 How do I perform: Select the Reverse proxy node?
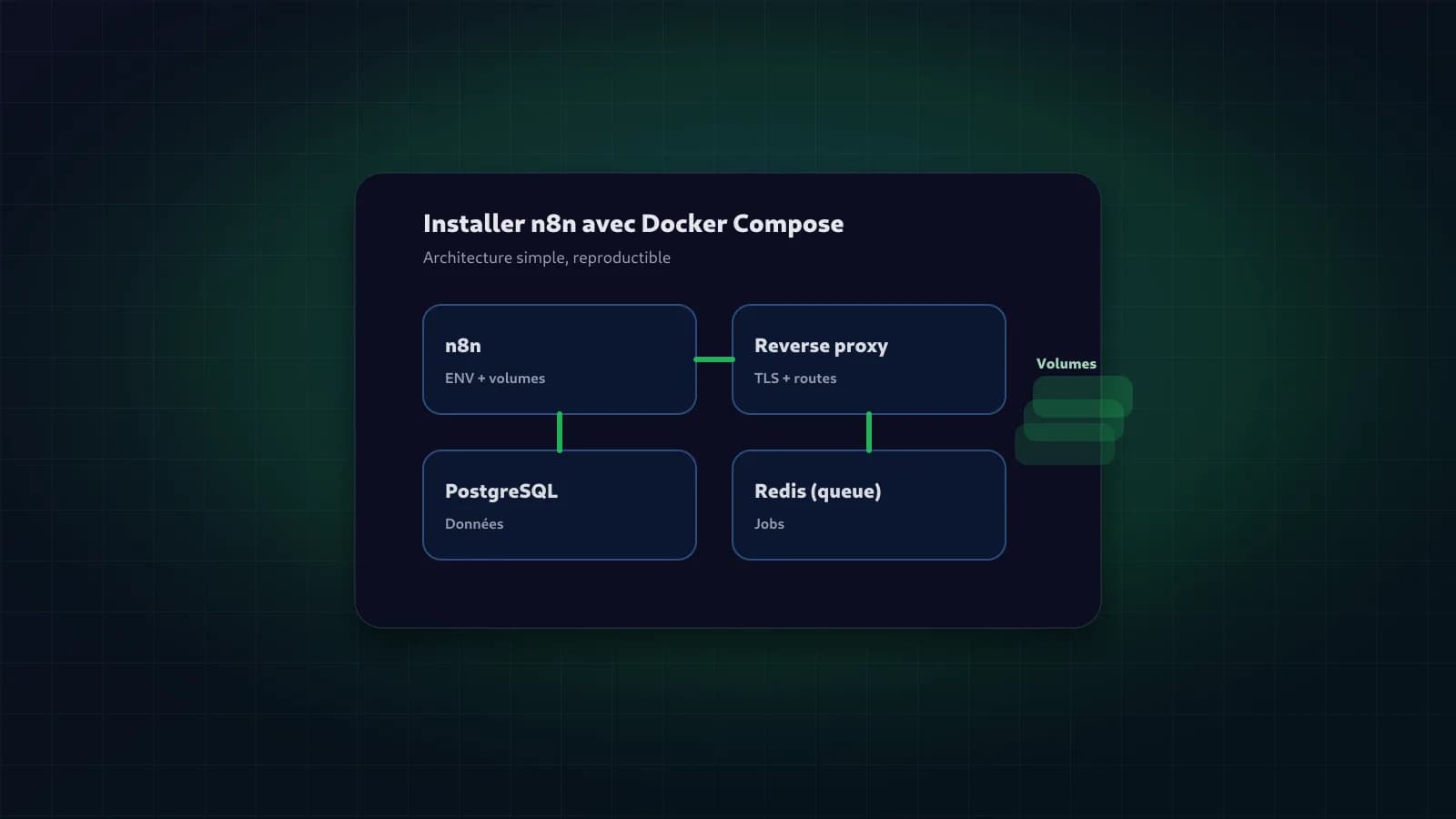click(x=868, y=359)
